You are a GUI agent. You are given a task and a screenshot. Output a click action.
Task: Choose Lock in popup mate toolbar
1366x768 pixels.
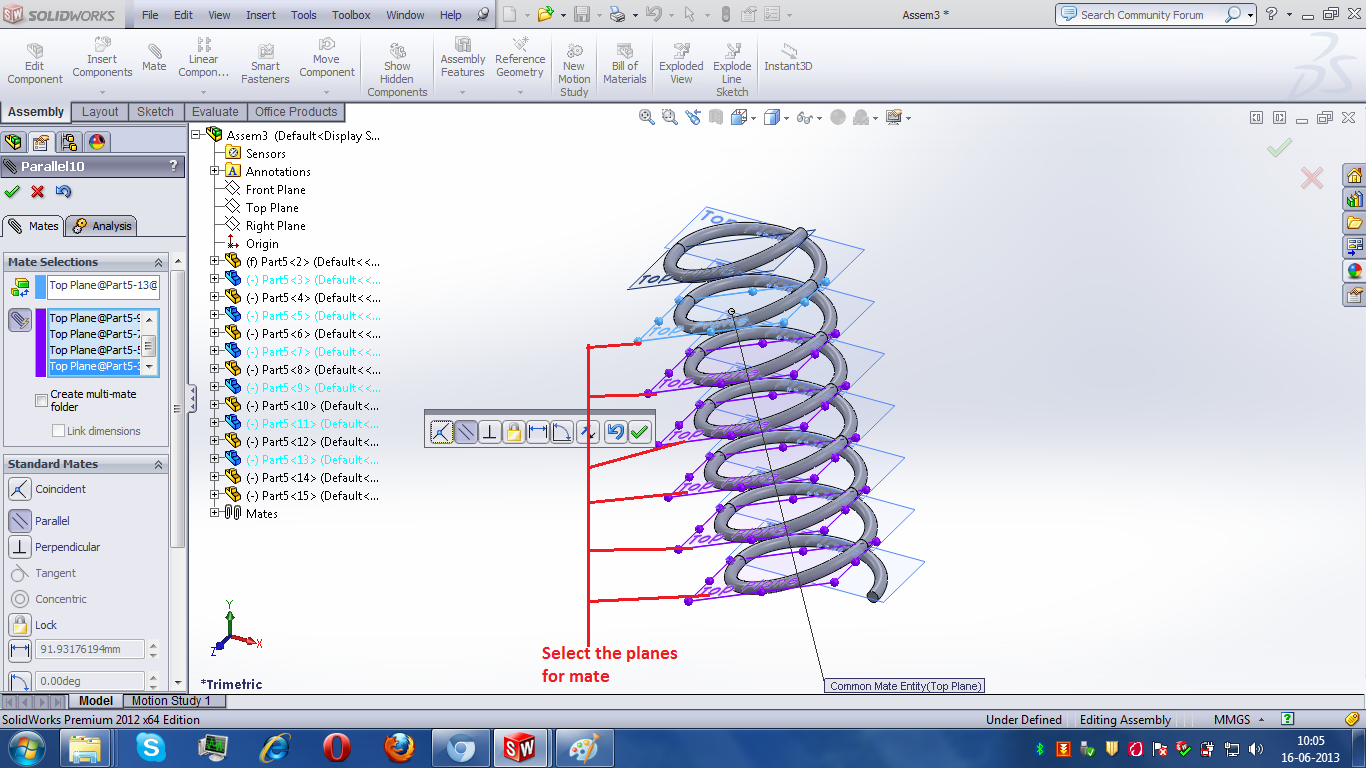514,432
